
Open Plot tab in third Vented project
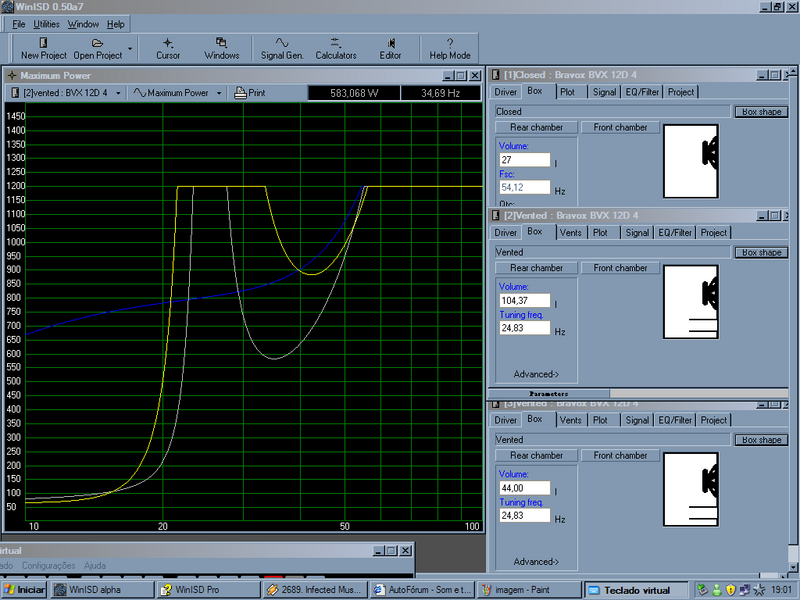(x=600, y=420)
